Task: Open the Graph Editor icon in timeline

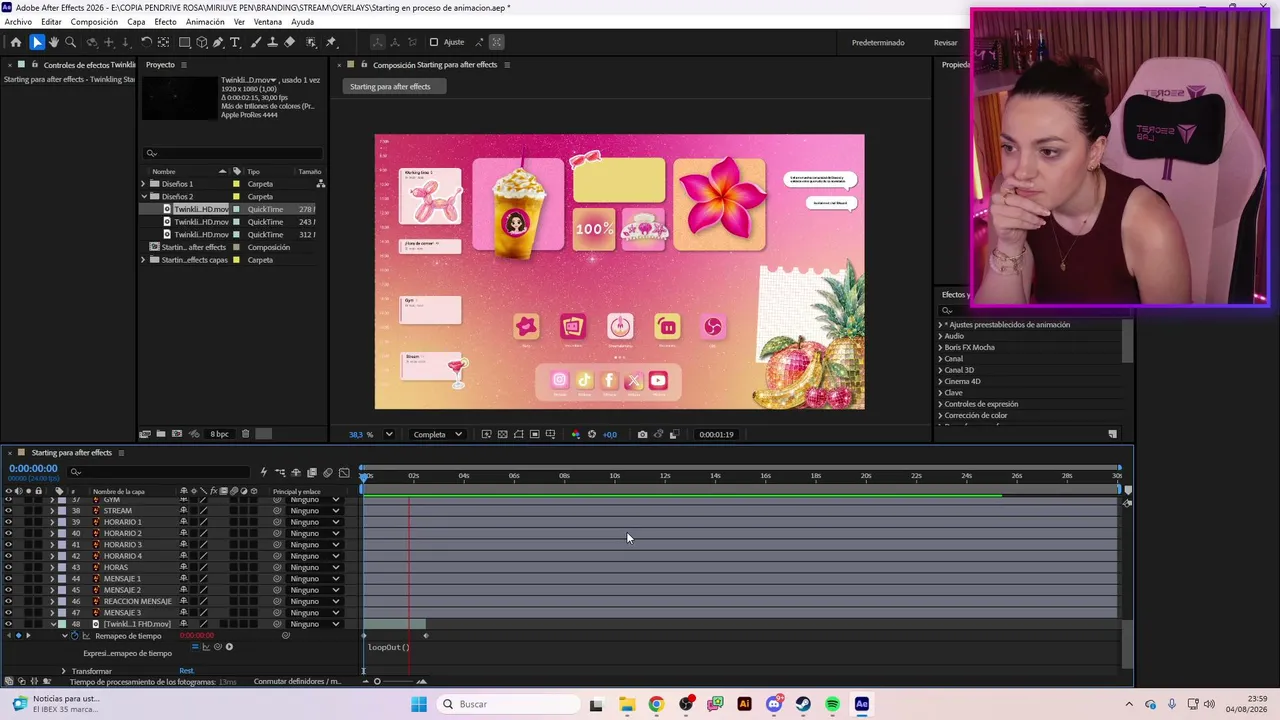Action: click(344, 472)
